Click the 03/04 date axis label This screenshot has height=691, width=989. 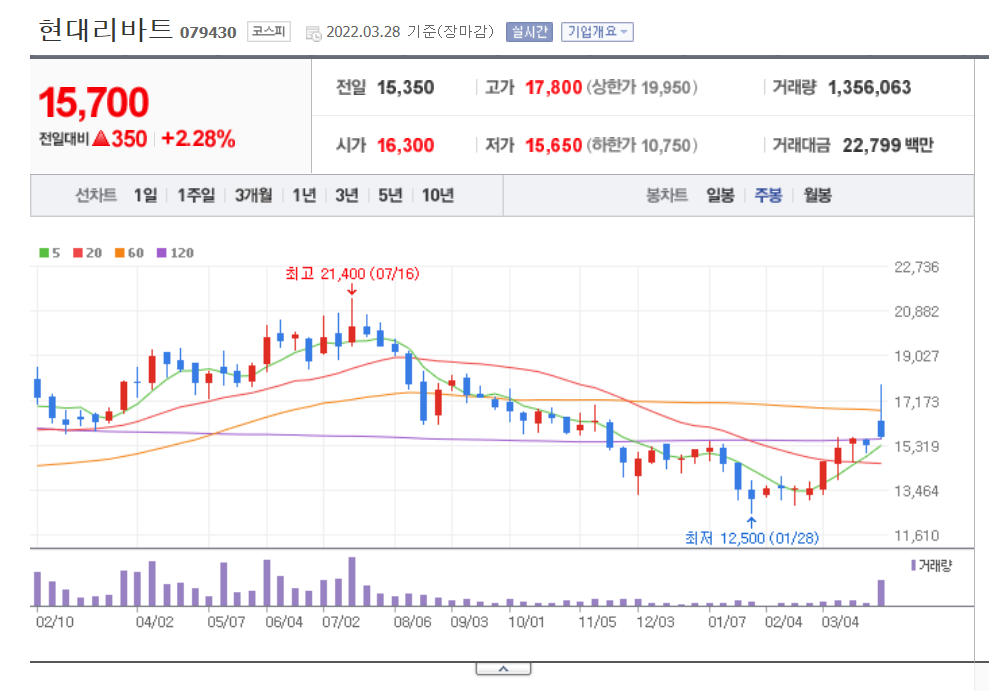pos(840,622)
